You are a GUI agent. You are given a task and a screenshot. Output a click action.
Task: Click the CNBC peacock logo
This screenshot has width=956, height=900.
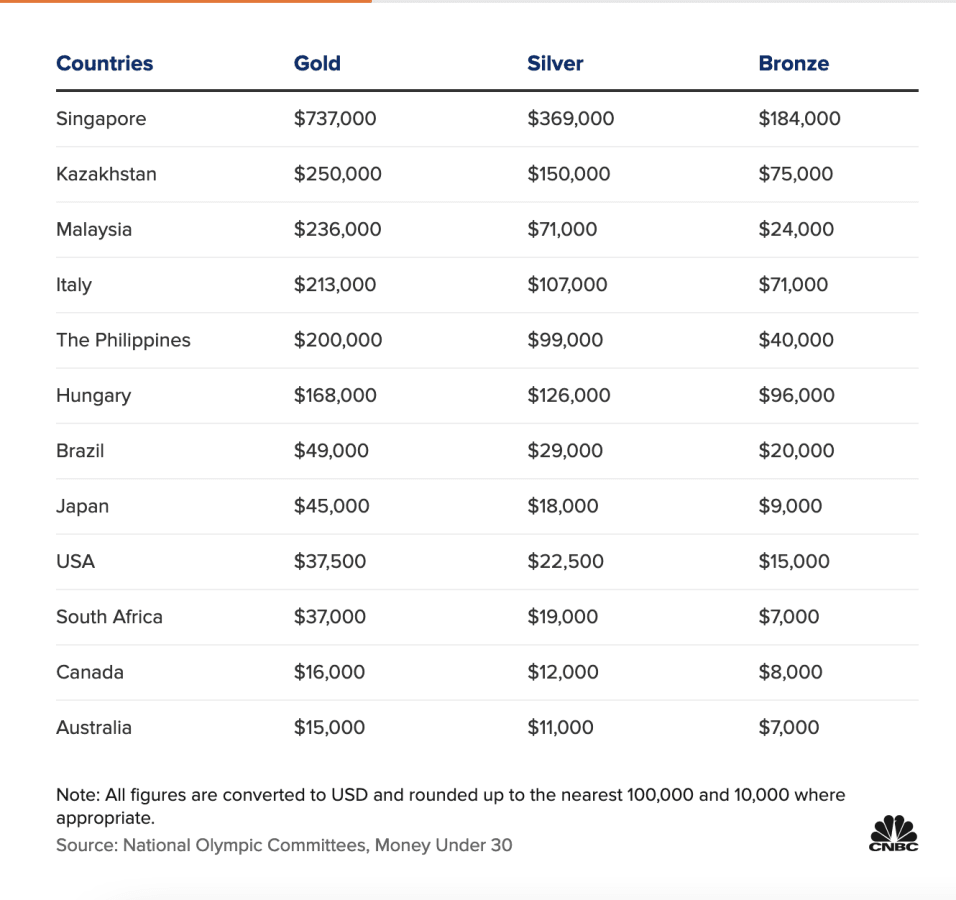(x=893, y=833)
